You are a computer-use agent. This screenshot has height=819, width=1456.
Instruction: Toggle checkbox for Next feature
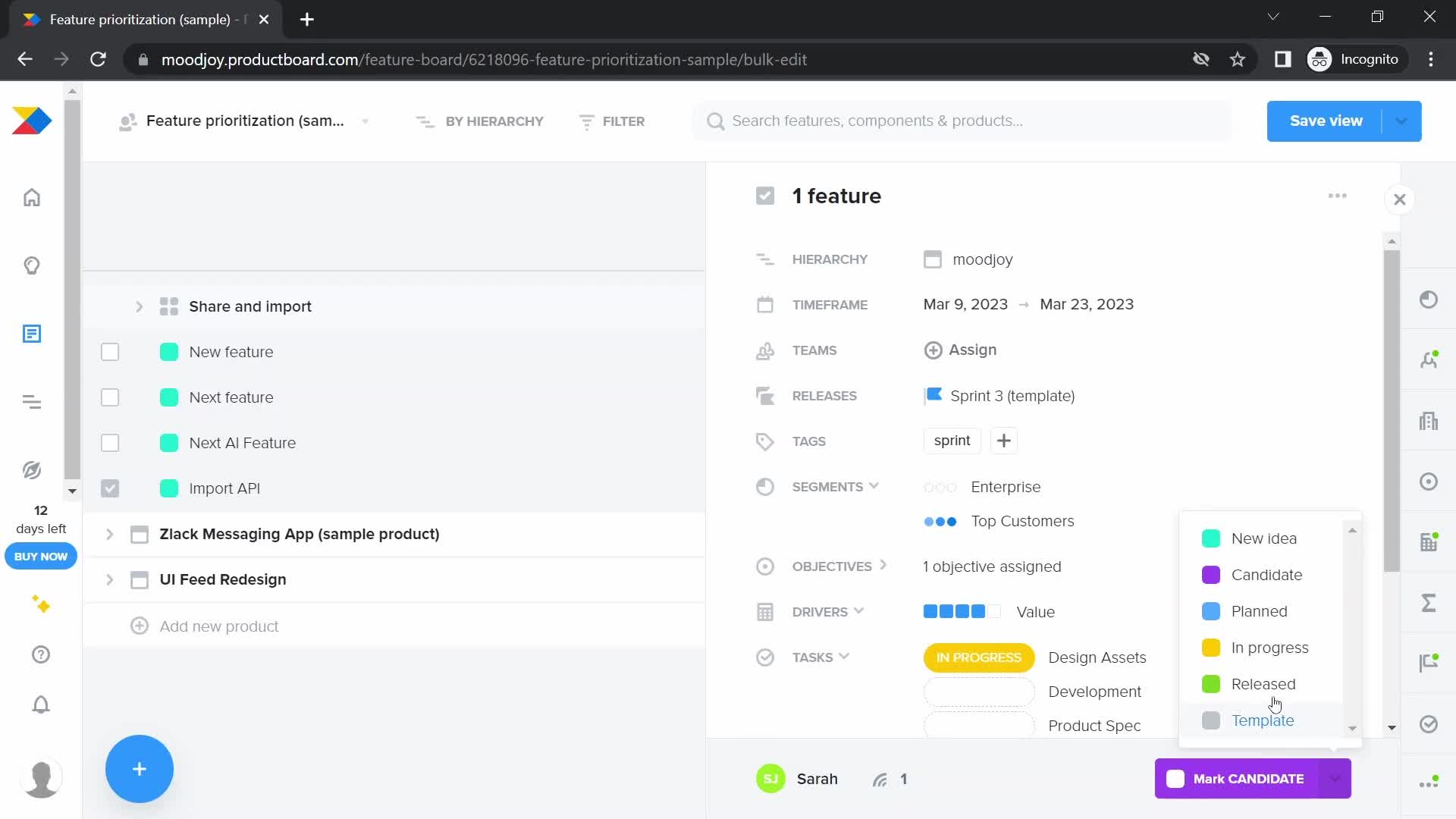pyautogui.click(x=109, y=397)
